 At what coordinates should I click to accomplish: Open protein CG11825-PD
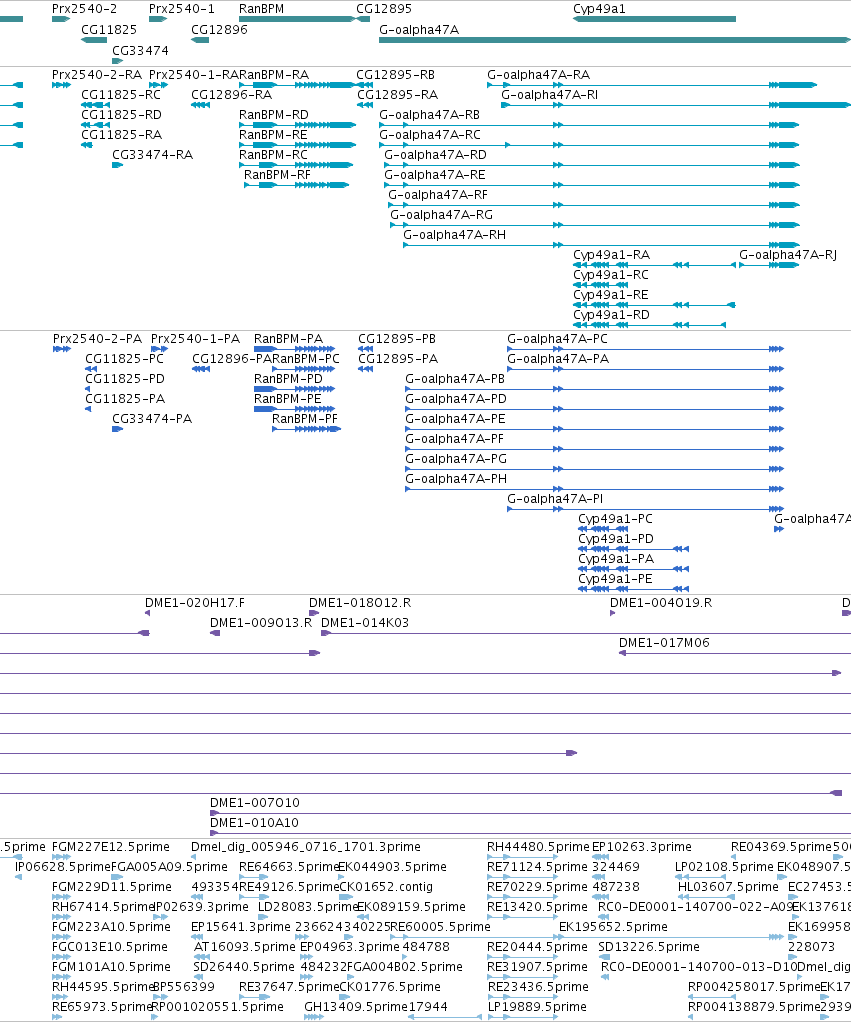(125, 379)
